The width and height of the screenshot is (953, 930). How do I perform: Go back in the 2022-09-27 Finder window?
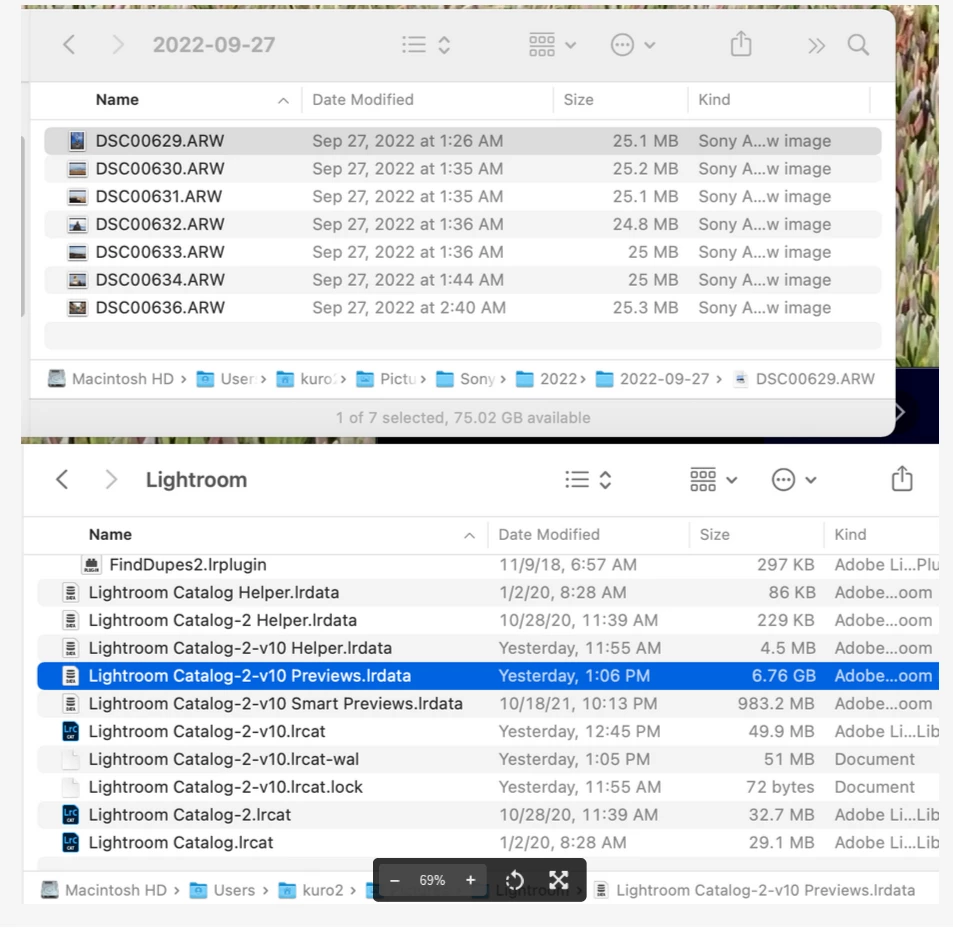[x=69, y=44]
